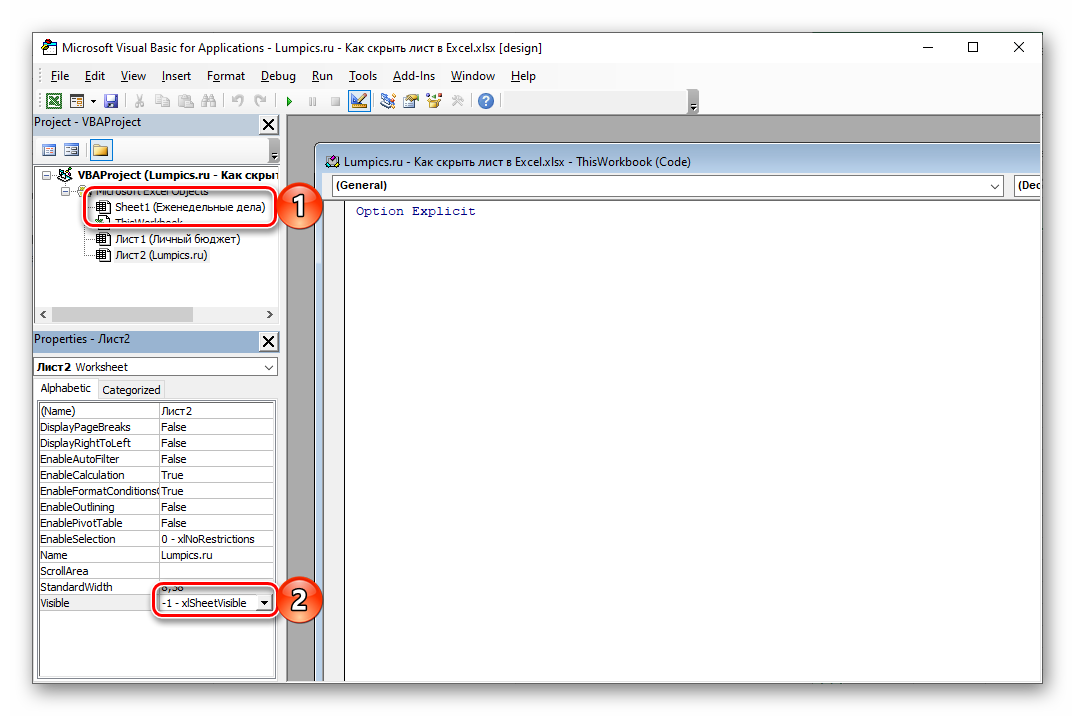Click the View Microsoft Excel icon
Viewport: 1075px width, 716px height.
coord(53,101)
